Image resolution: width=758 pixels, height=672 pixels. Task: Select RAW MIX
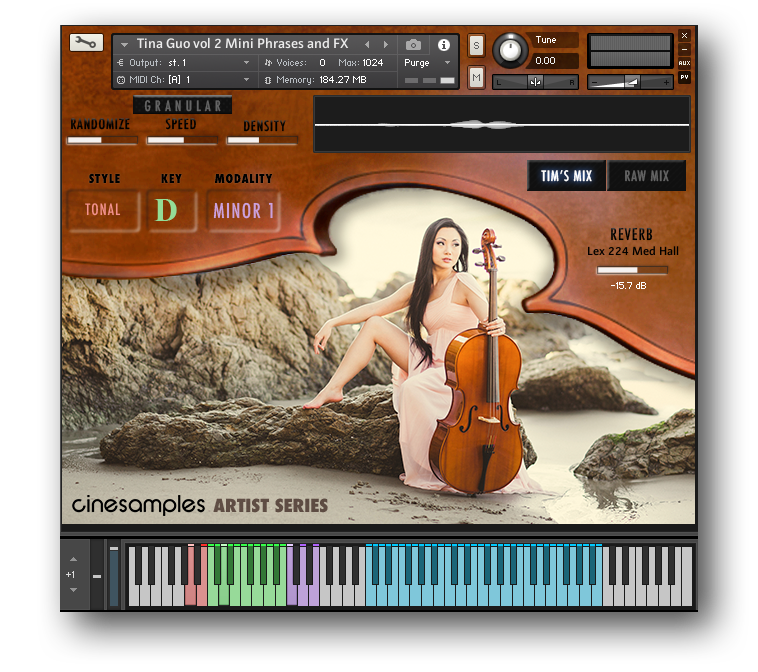646,176
